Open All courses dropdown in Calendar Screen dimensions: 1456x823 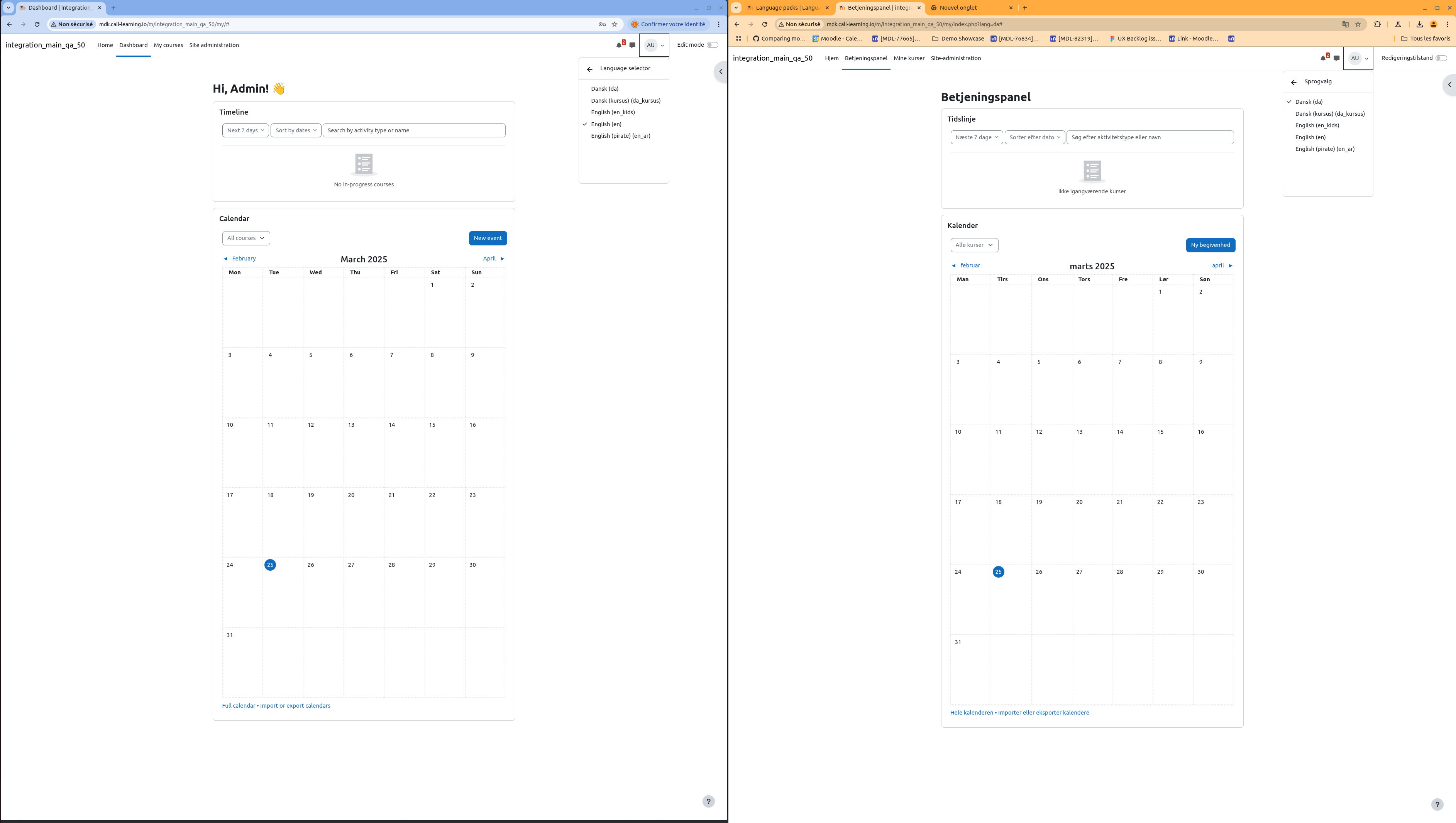(x=246, y=238)
